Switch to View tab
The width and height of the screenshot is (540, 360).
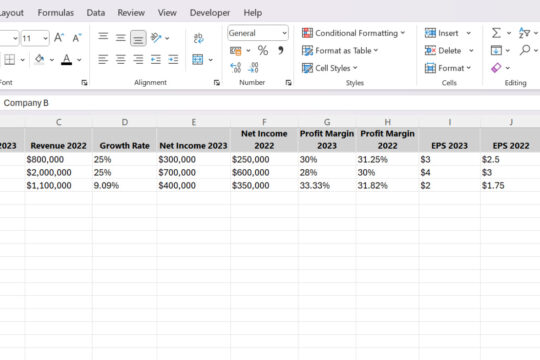(x=167, y=13)
